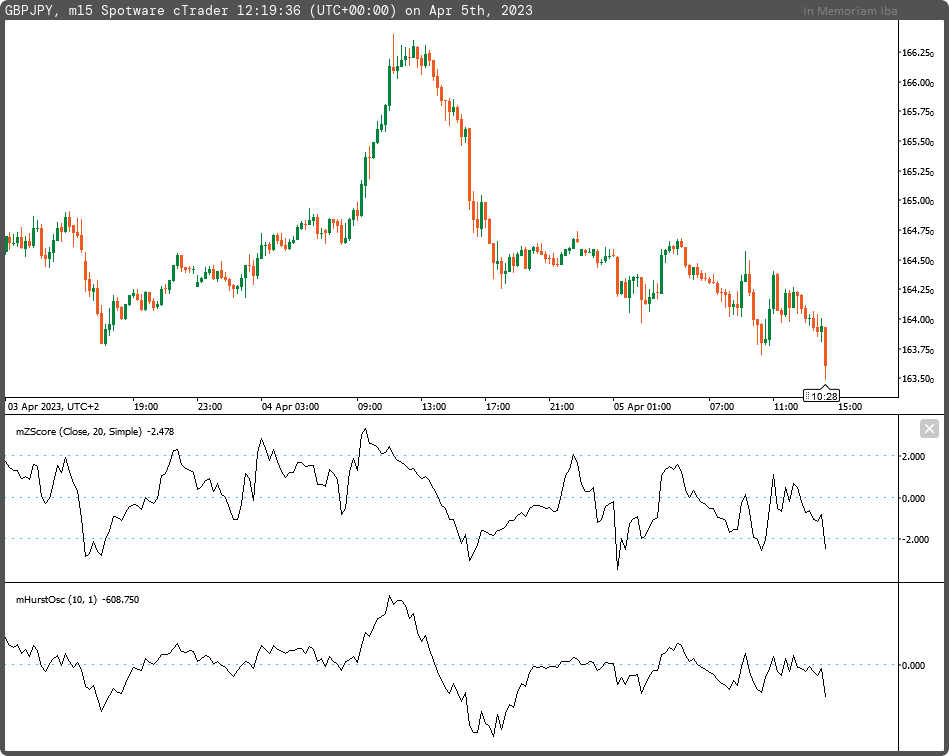Click the 163.50 price axis label
This screenshot has width=949, height=756.
[x=917, y=379]
